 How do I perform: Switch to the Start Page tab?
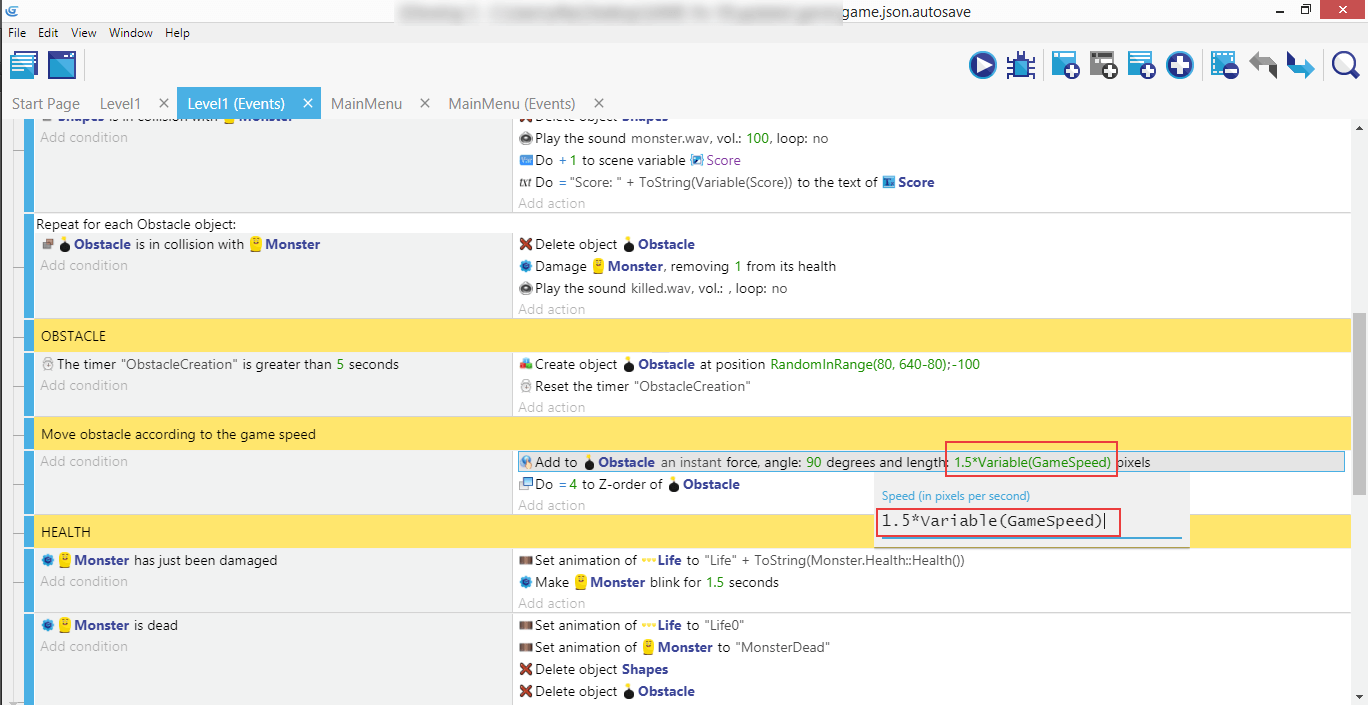46,104
